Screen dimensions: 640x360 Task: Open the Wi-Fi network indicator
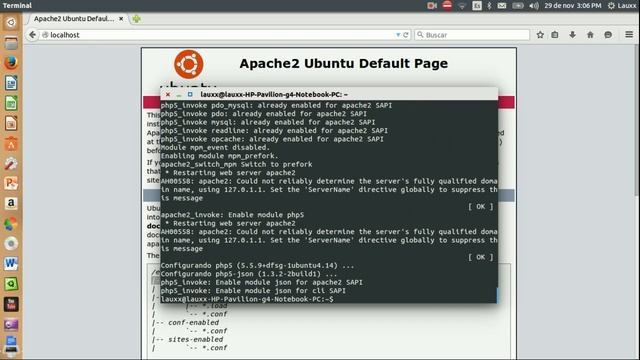[462, 6]
